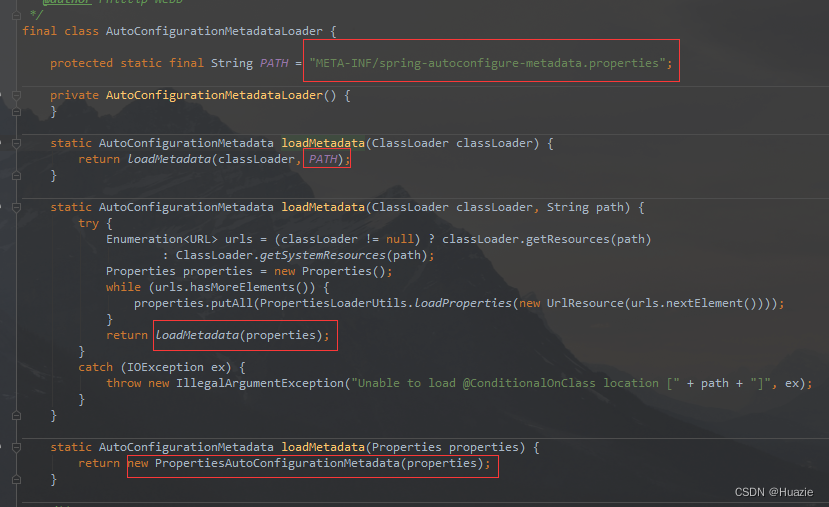829x507 pixels.
Task: Click the loadProperties static method call
Action: [463, 303]
